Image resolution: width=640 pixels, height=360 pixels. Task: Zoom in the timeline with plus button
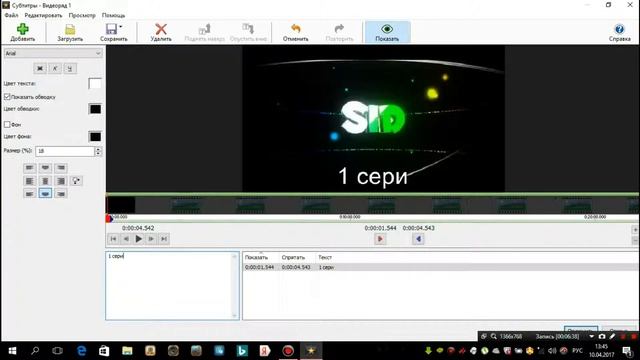click(x=635, y=230)
